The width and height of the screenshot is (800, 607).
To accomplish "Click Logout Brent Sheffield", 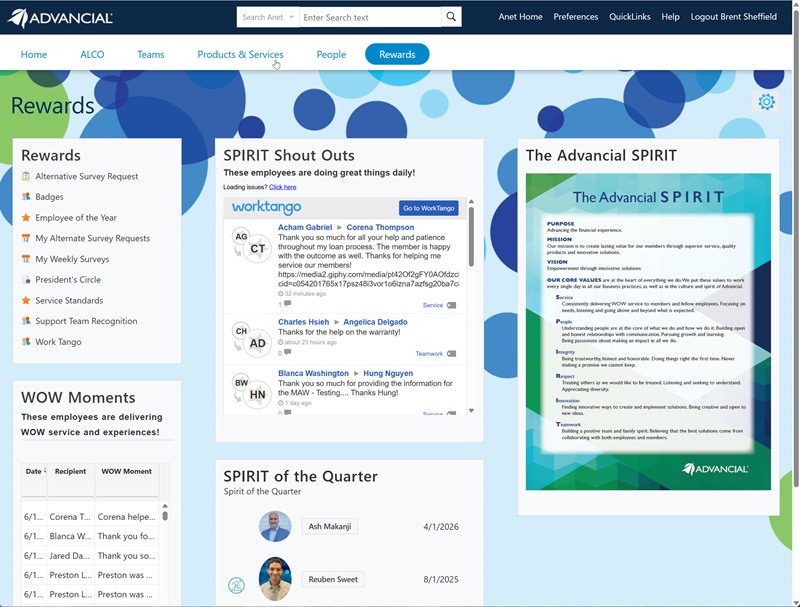I will tap(734, 16).
